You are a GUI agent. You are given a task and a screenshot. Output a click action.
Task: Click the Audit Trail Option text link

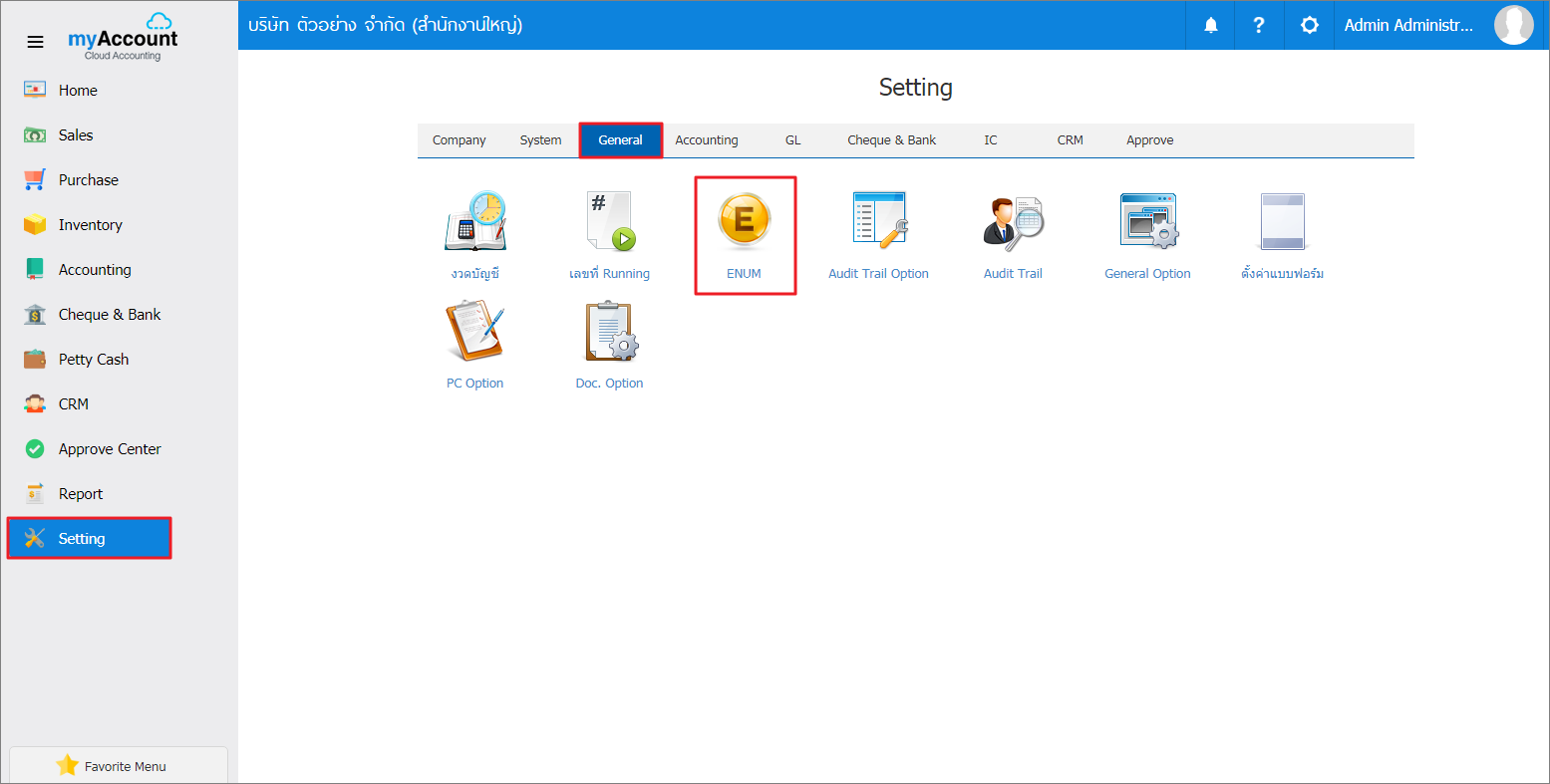click(878, 274)
